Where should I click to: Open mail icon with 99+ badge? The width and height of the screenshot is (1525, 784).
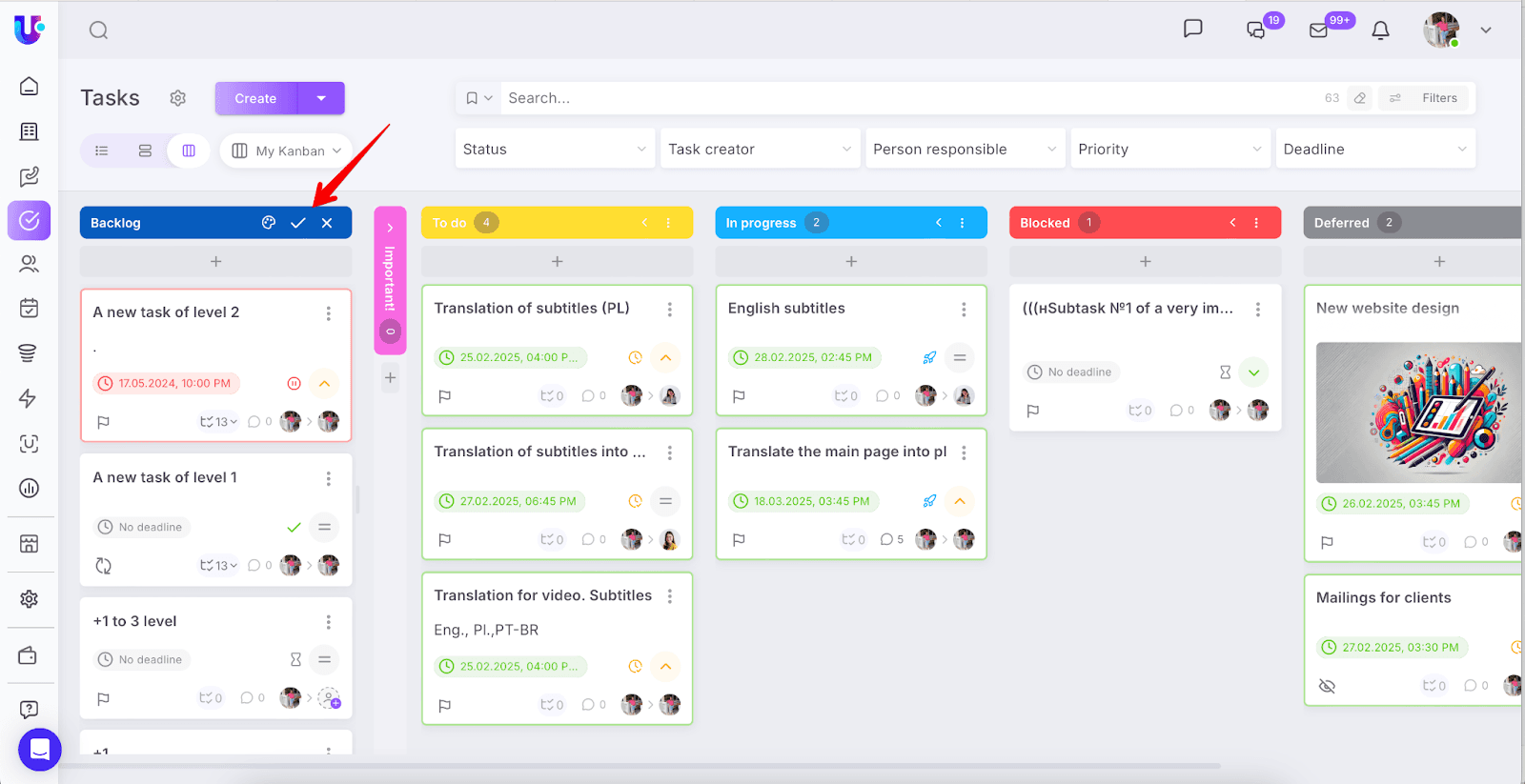[x=1318, y=30]
